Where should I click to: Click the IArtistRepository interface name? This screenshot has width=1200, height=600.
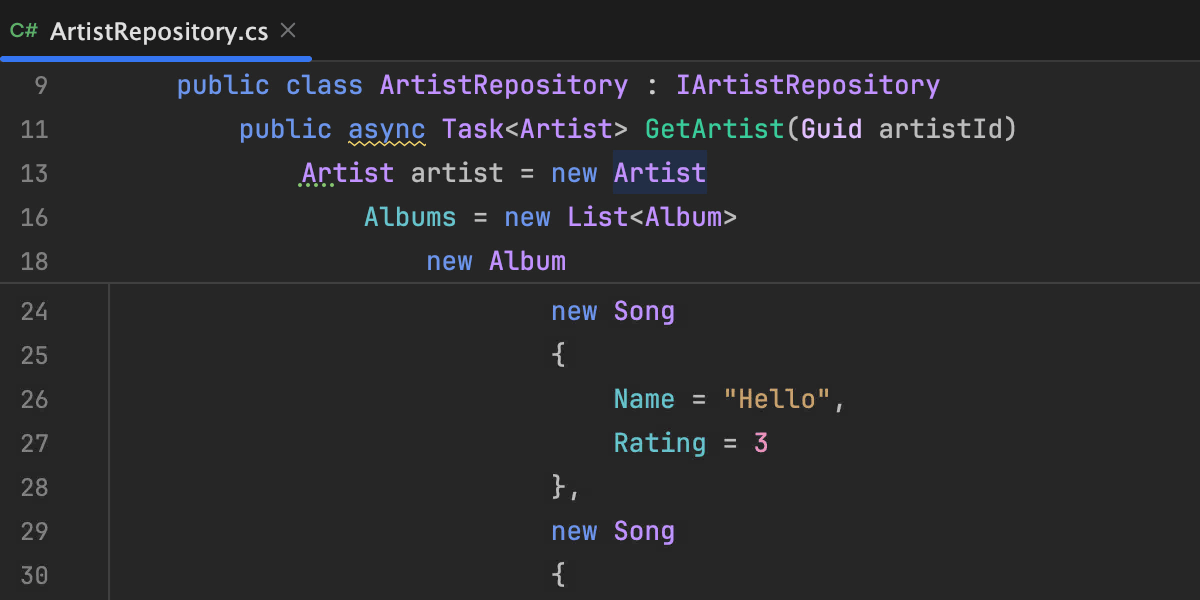[807, 86]
